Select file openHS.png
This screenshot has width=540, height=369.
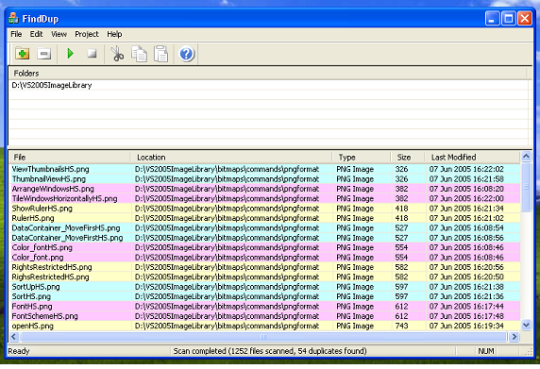32,326
